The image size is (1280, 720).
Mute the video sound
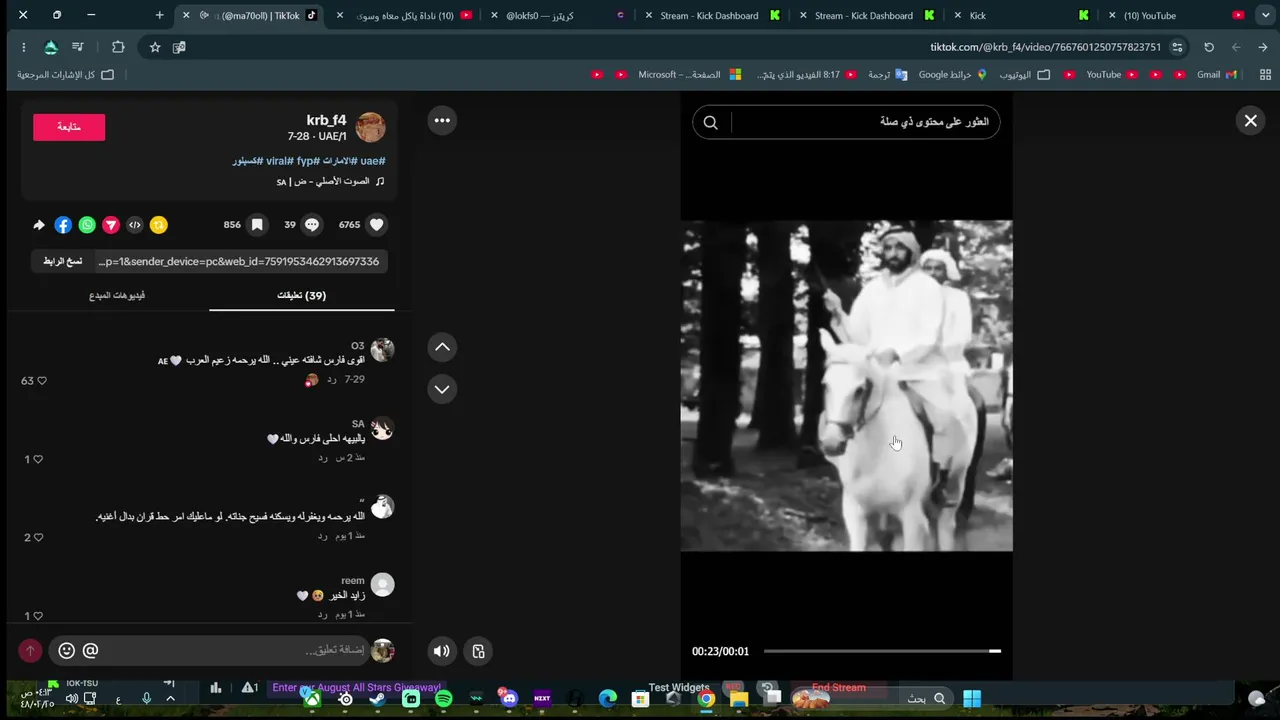click(442, 651)
